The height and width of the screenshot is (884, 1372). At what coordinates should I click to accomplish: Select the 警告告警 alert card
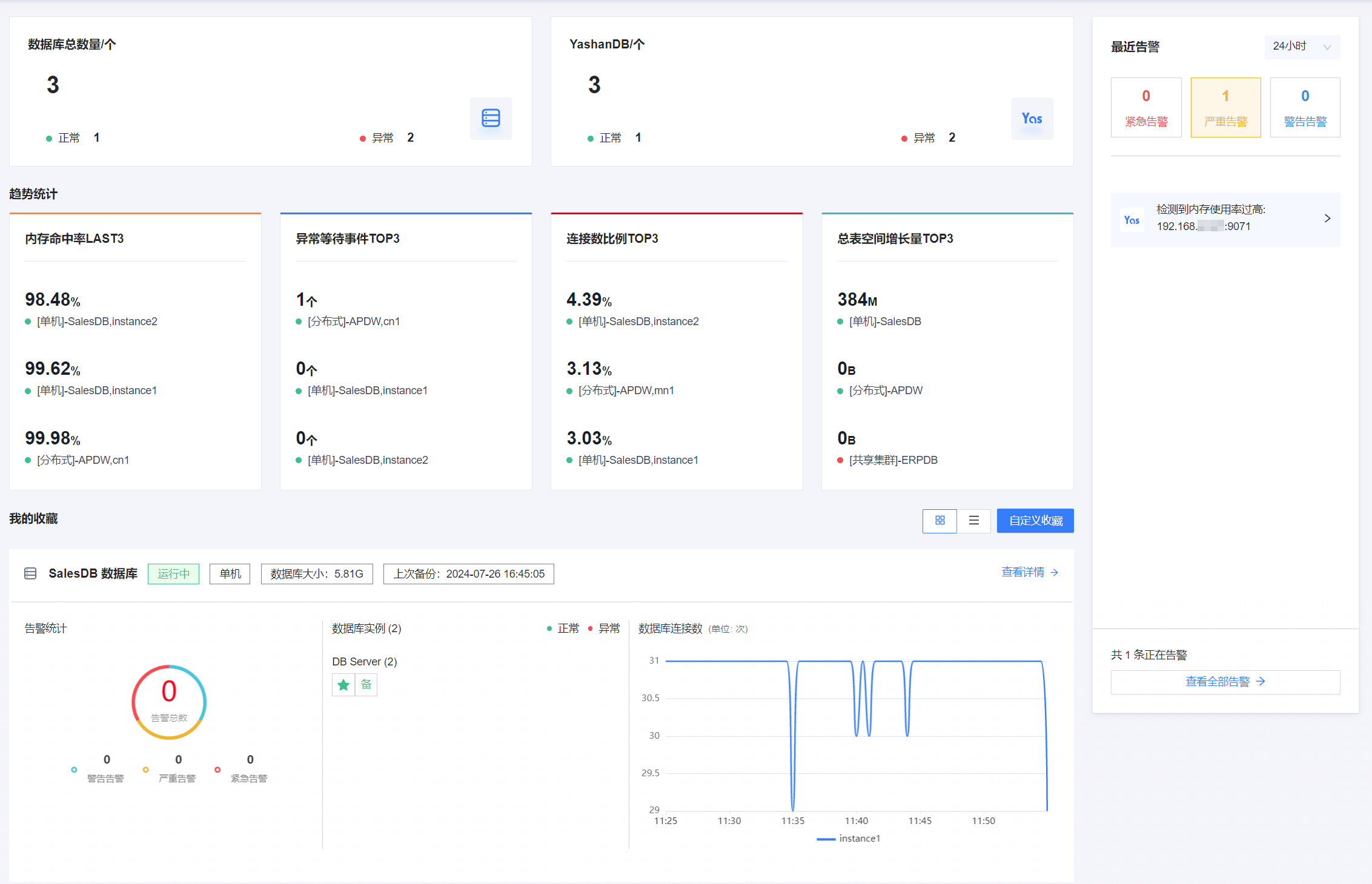1305,107
